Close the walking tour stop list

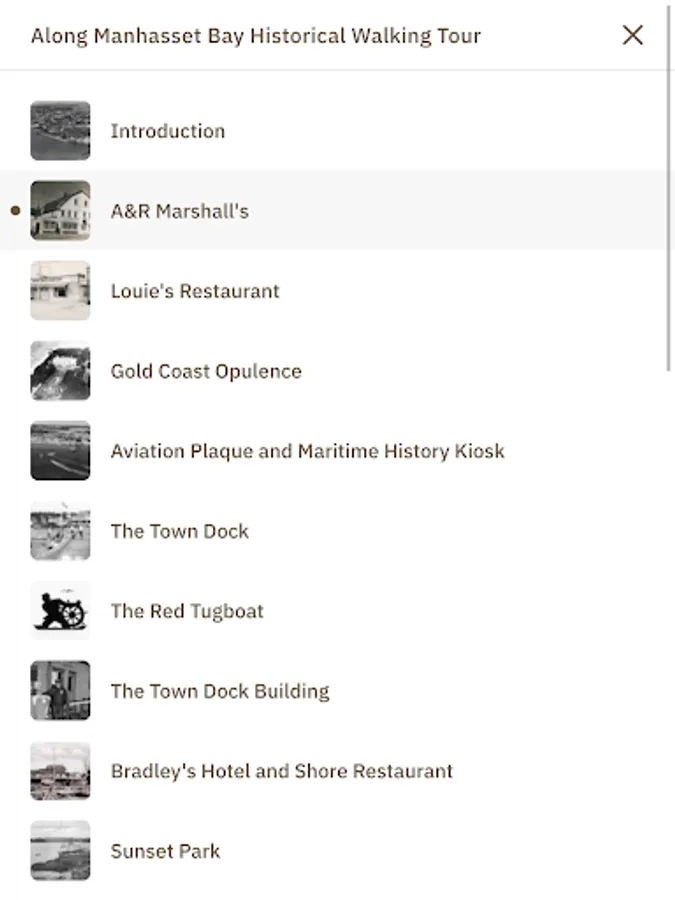point(632,35)
